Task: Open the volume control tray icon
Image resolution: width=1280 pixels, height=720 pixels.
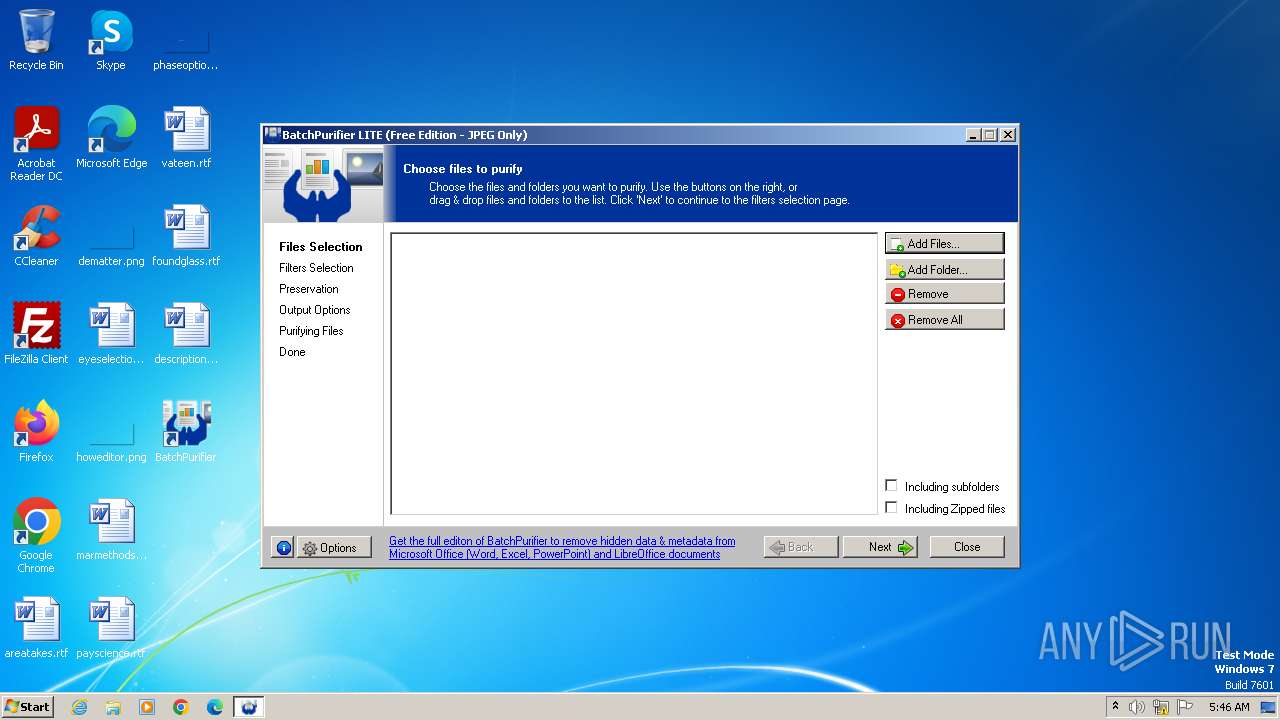Action: (x=1137, y=707)
